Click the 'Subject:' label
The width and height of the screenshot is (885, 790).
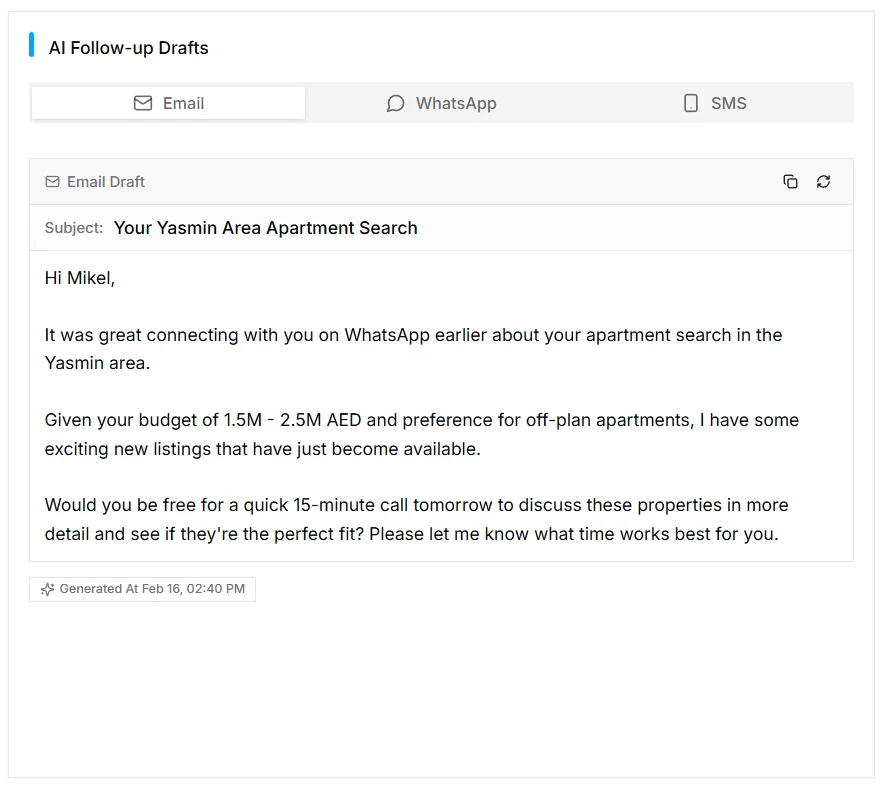click(x=74, y=228)
